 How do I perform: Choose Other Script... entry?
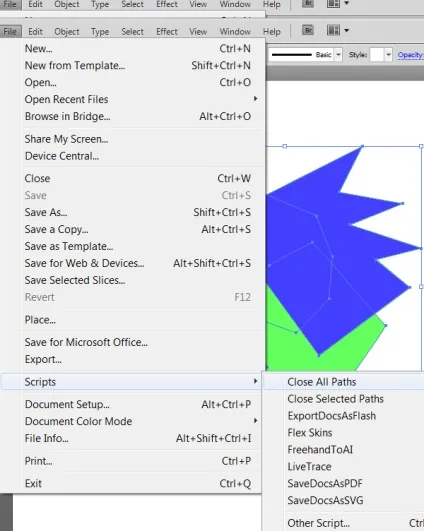[344, 523]
